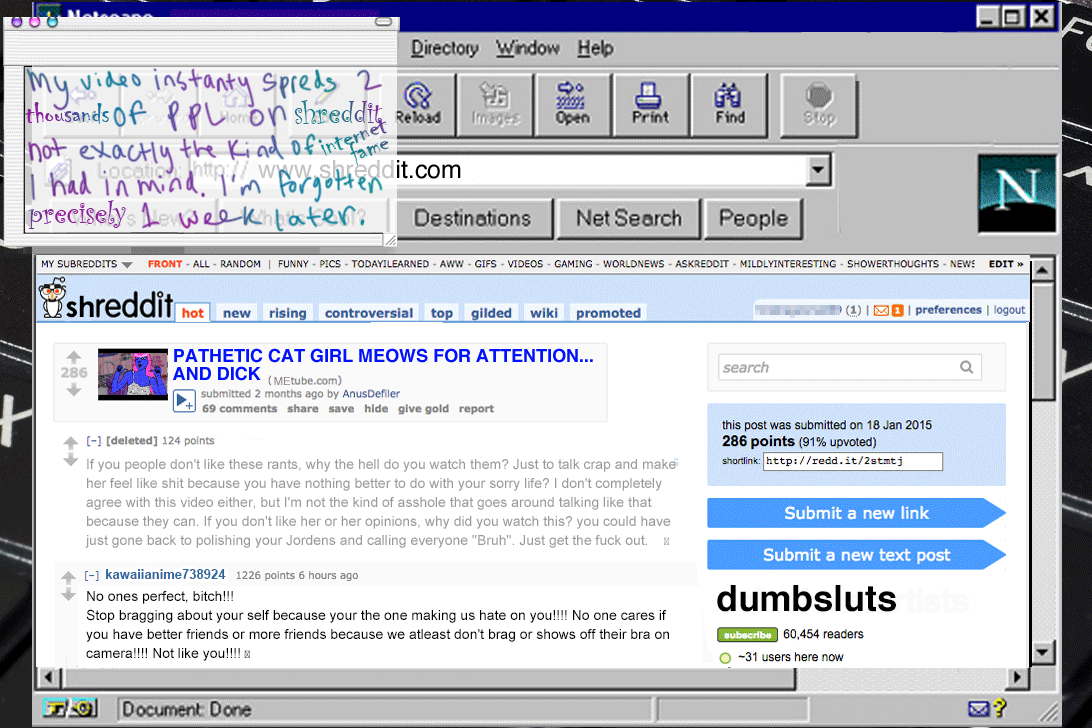This screenshot has width=1092, height=728.
Task: Click the Stop toolbar button
Action: [818, 105]
